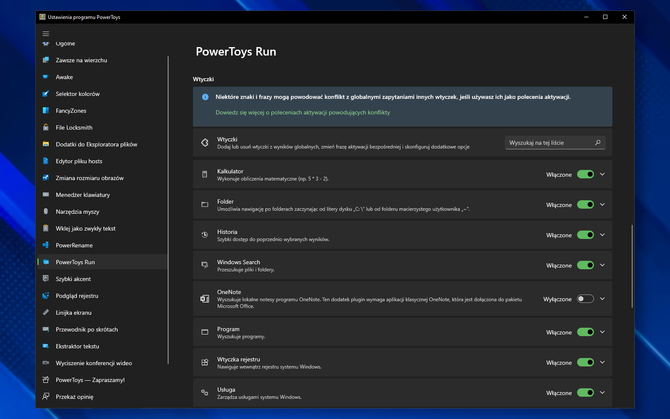
Task: Open Podgląd rejestru page
Action: tap(103, 296)
